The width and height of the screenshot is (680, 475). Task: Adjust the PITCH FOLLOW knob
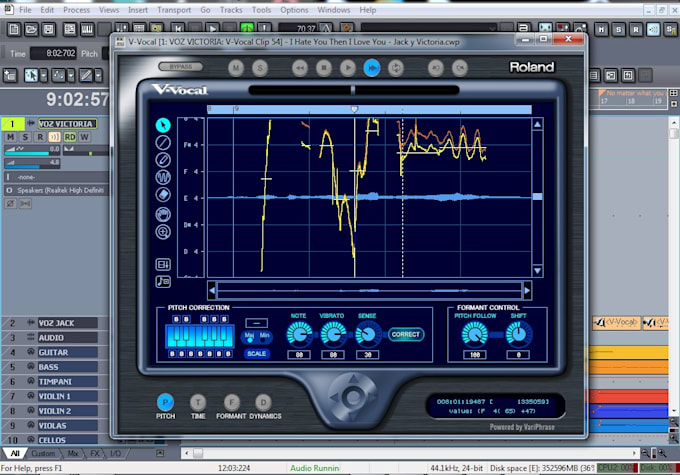coord(472,334)
